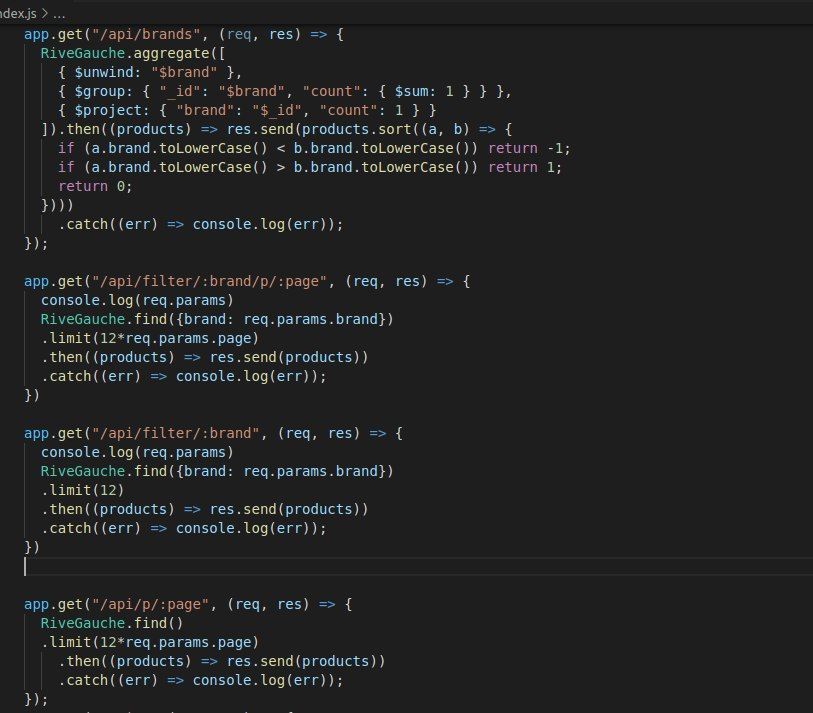This screenshot has width=813, height=713.
Task: Click the breadcrumb ellipsis after index.js
Action: tap(59, 15)
